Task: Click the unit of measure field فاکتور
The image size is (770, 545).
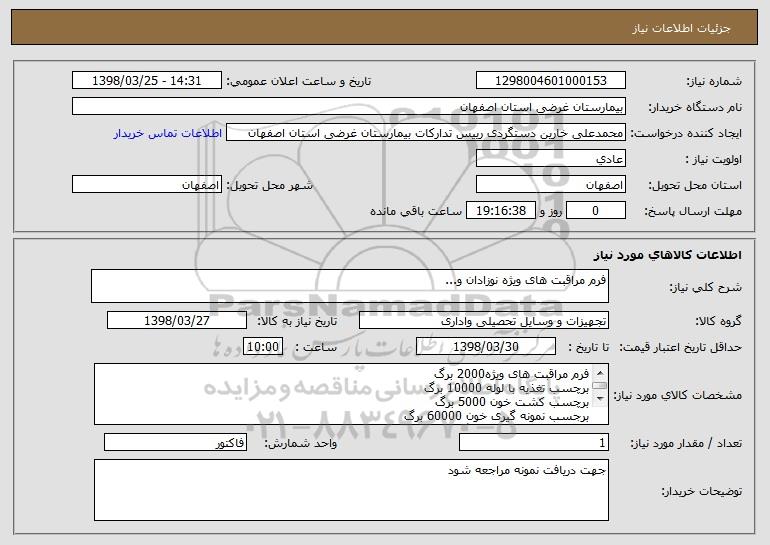Action: 175,442
